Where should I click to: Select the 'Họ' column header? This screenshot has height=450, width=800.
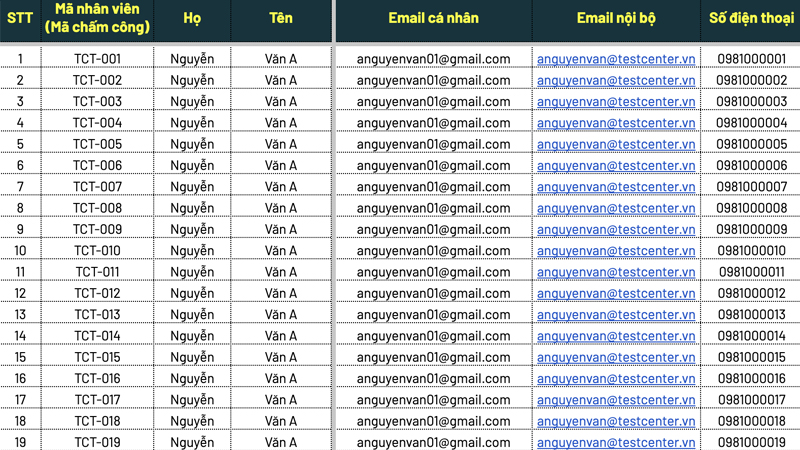[x=192, y=19]
